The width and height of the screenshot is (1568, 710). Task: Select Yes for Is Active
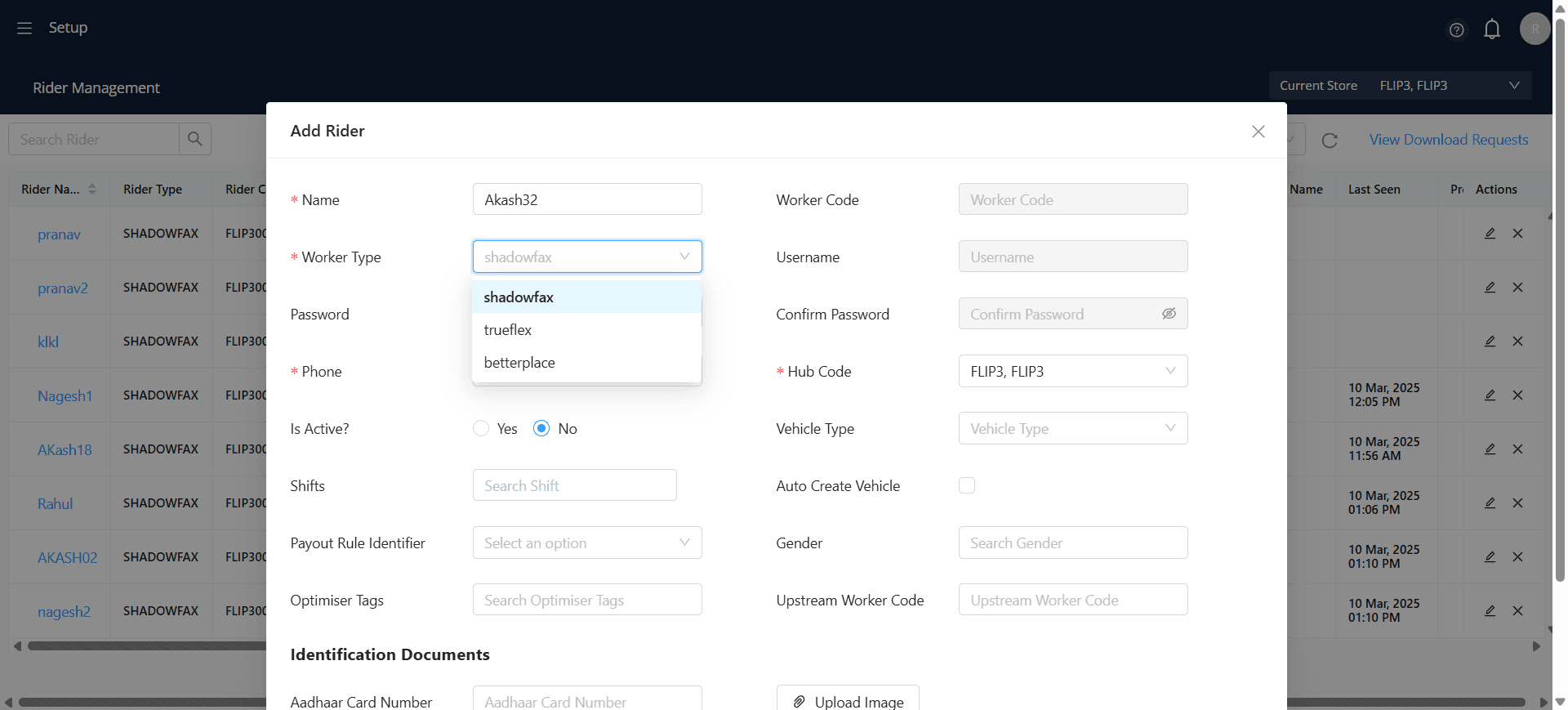tap(481, 428)
